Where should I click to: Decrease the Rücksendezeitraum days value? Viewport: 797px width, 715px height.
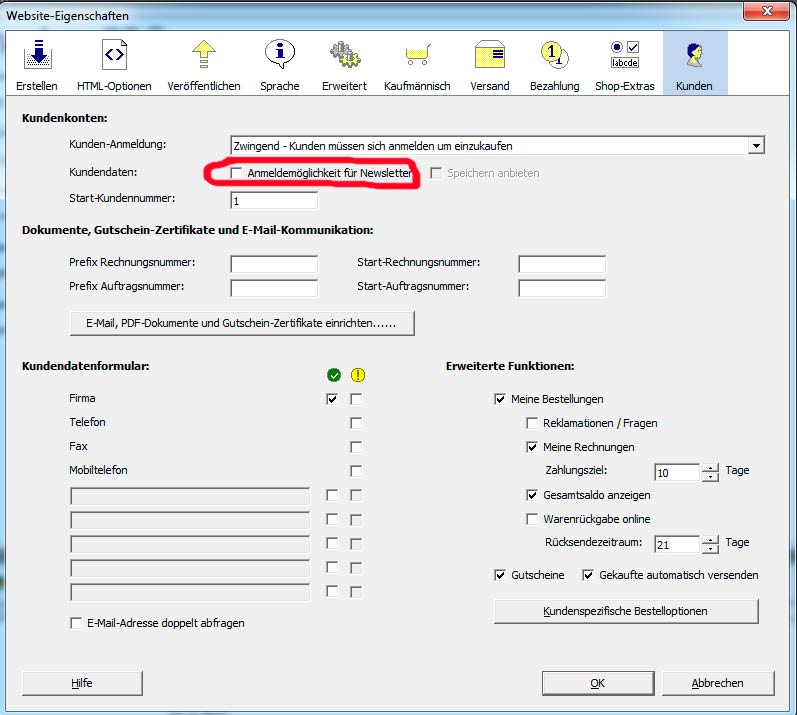(x=710, y=549)
